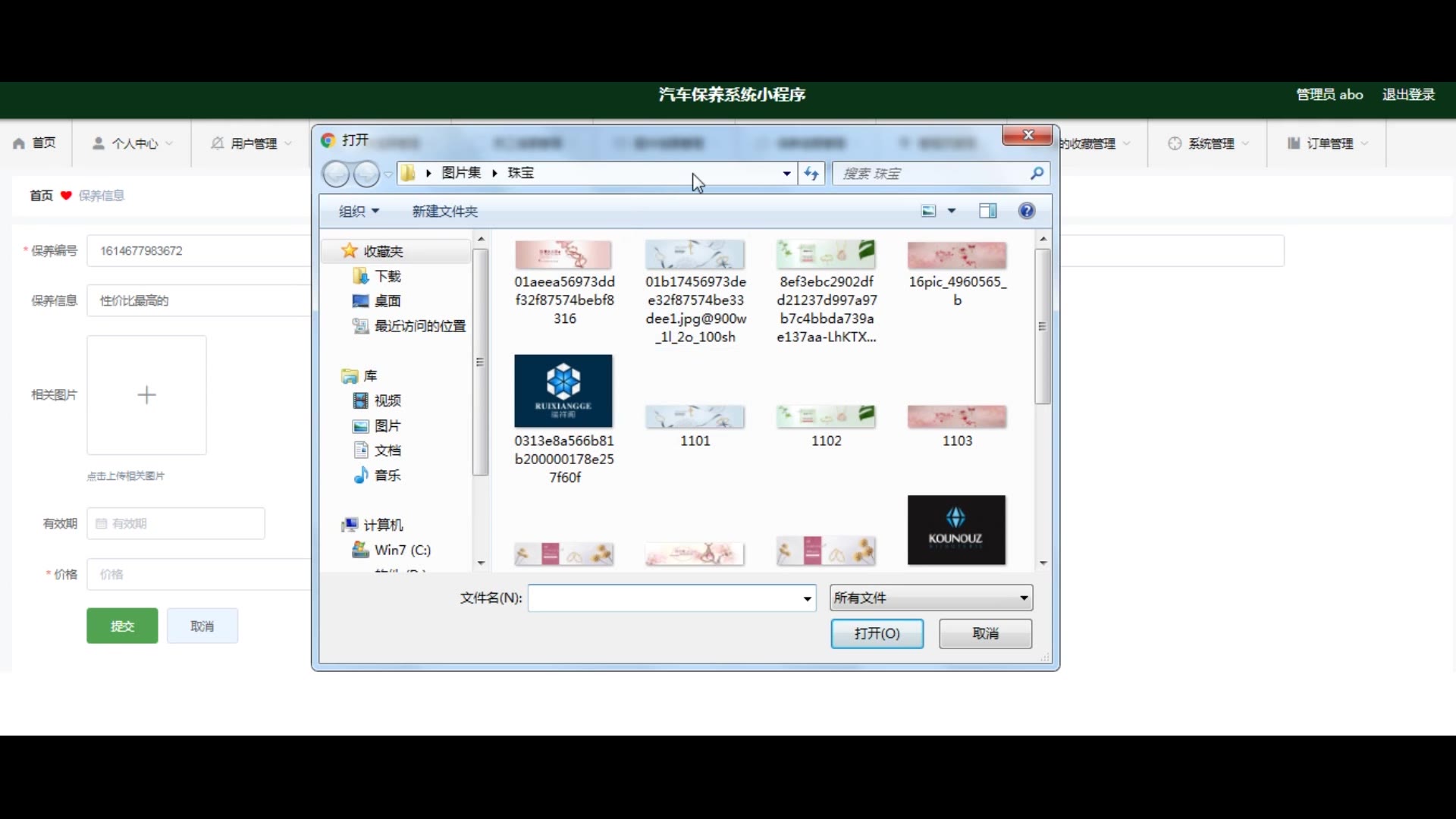Select the KOUNOUZ logo image thumbnail
This screenshot has width=1456, height=819.
coord(956,530)
